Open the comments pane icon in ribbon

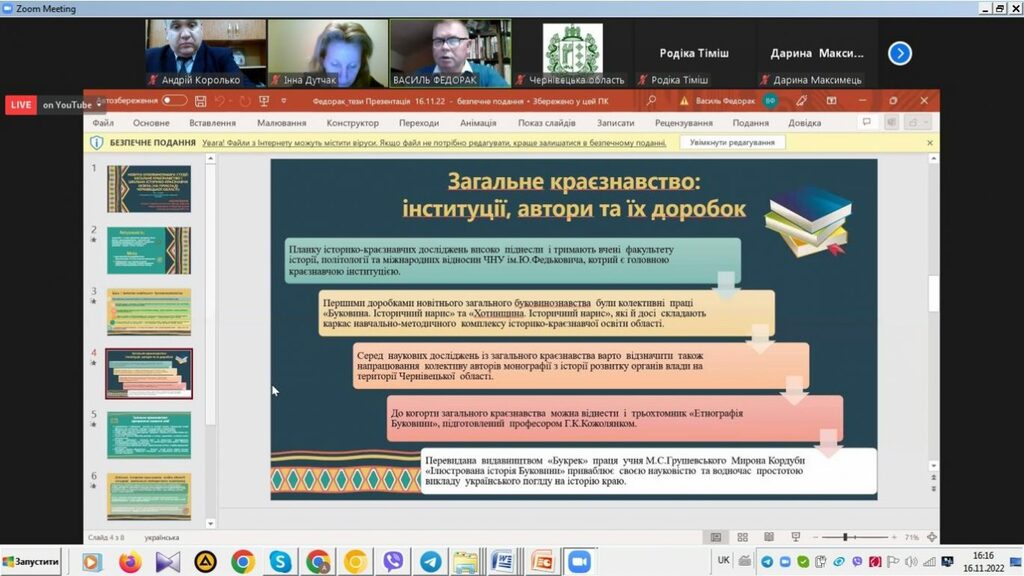tap(866, 123)
